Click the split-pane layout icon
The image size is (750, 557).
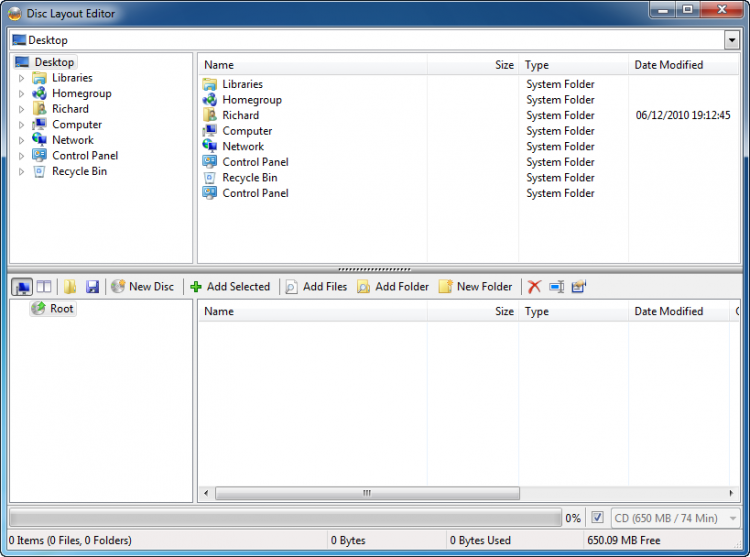44,287
